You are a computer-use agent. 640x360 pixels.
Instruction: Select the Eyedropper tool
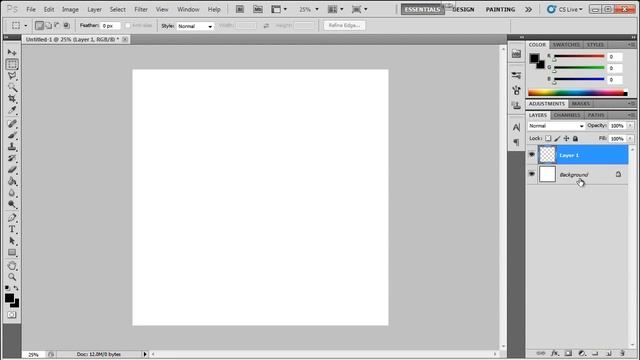click(x=12, y=110)
